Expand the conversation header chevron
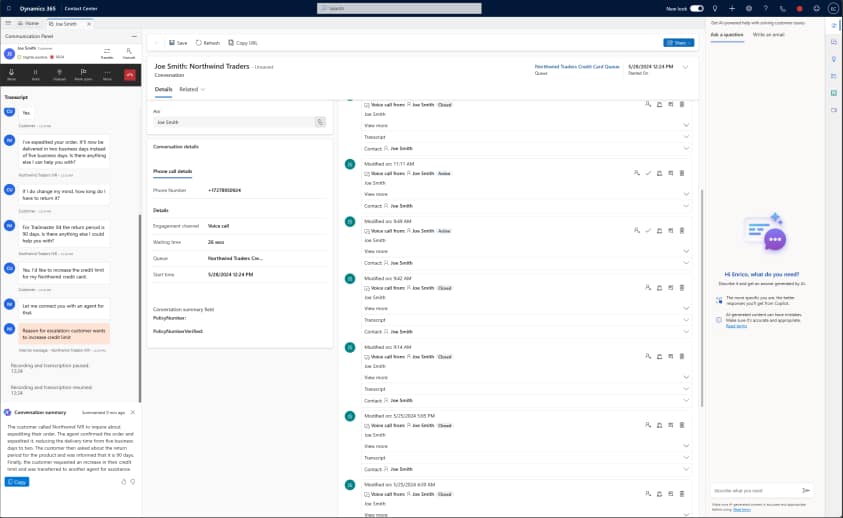Image resolution: width=843 pixels, height=518 pixels. click(x=685, y=67)
